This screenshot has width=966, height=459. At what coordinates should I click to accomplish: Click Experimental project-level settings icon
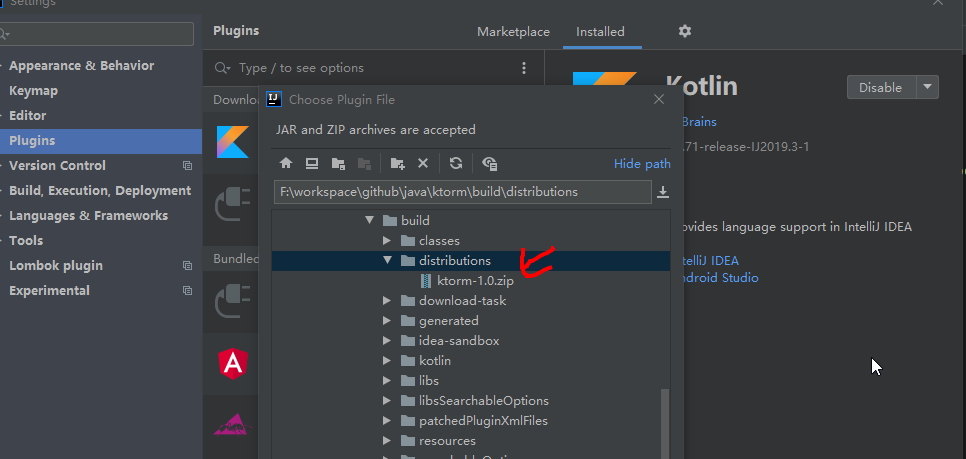(187, 290)
